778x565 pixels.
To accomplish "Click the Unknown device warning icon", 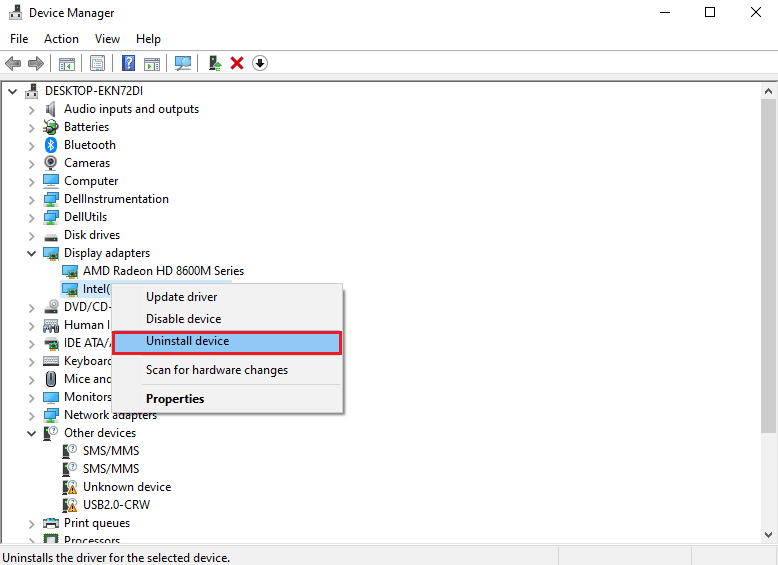I will [70, 487].
